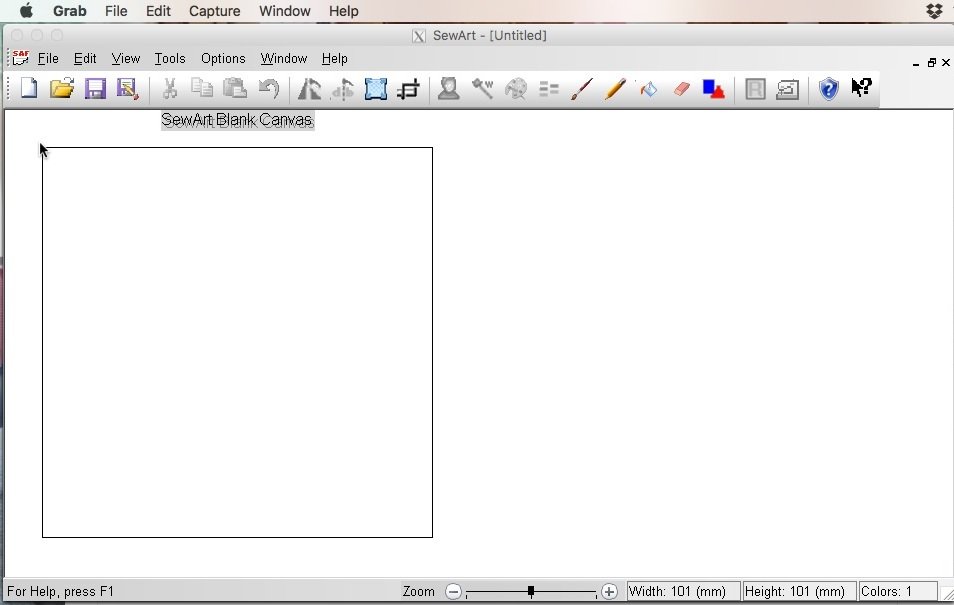954x605 pixels.
Task: Open the Tools menu
Action: [x=170, y=59]
